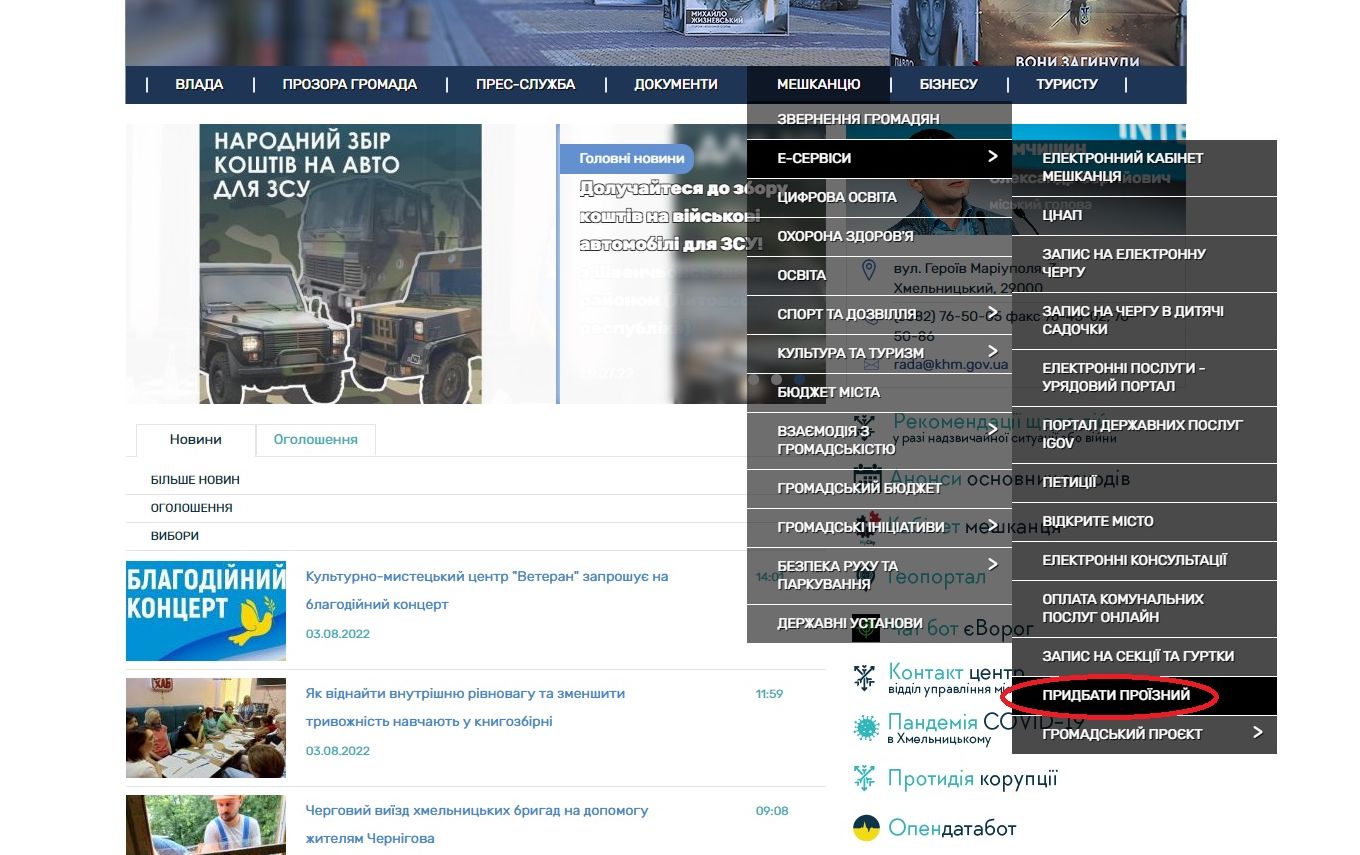This screenshot has height=855, width=1360.
Task: Click the Опендатабот logo icon
Action: click(x=865, y=828)
